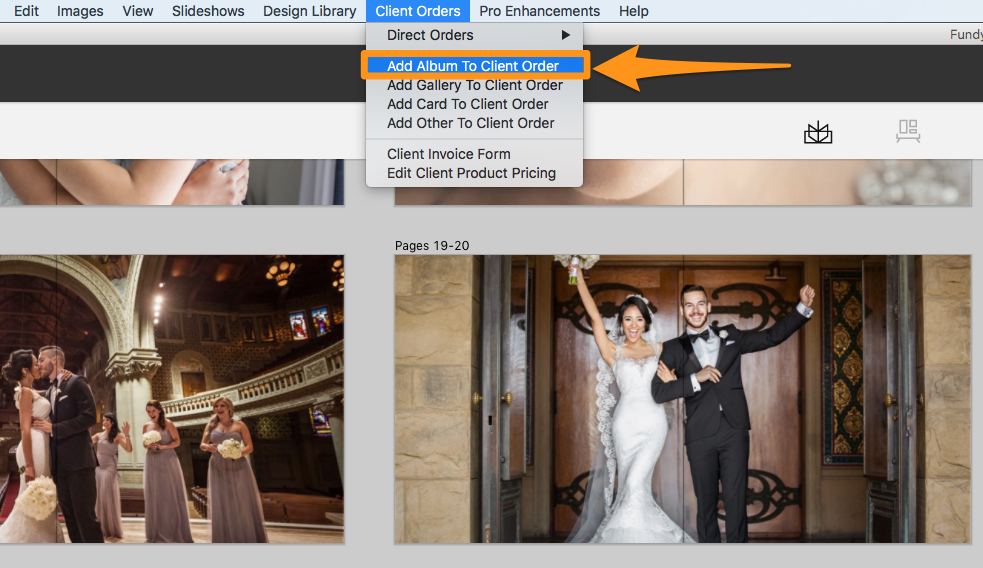Open the View menu
983x568 pixels.
click(x=138, y=11)
